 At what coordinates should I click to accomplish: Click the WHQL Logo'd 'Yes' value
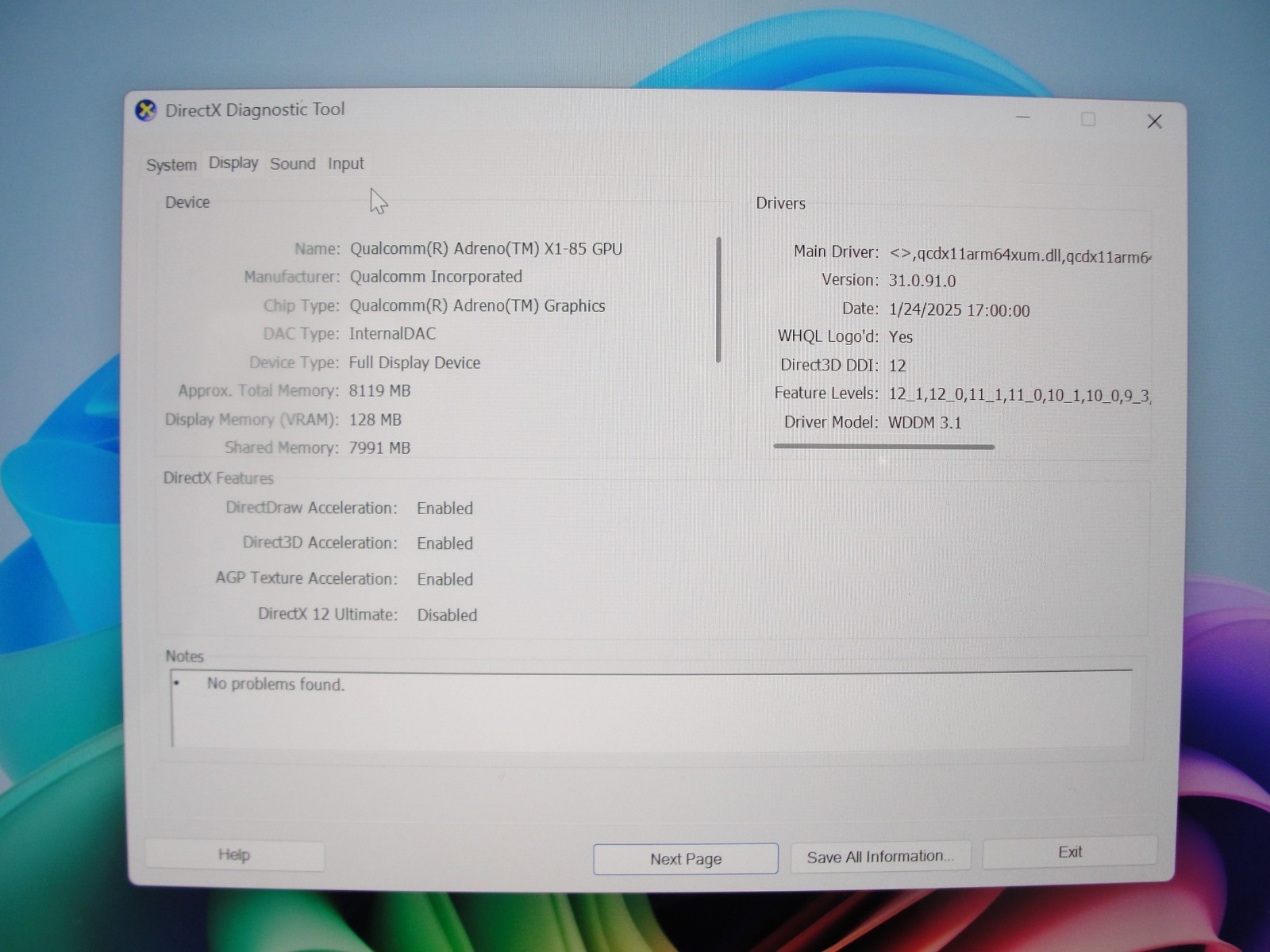[900, 336]
